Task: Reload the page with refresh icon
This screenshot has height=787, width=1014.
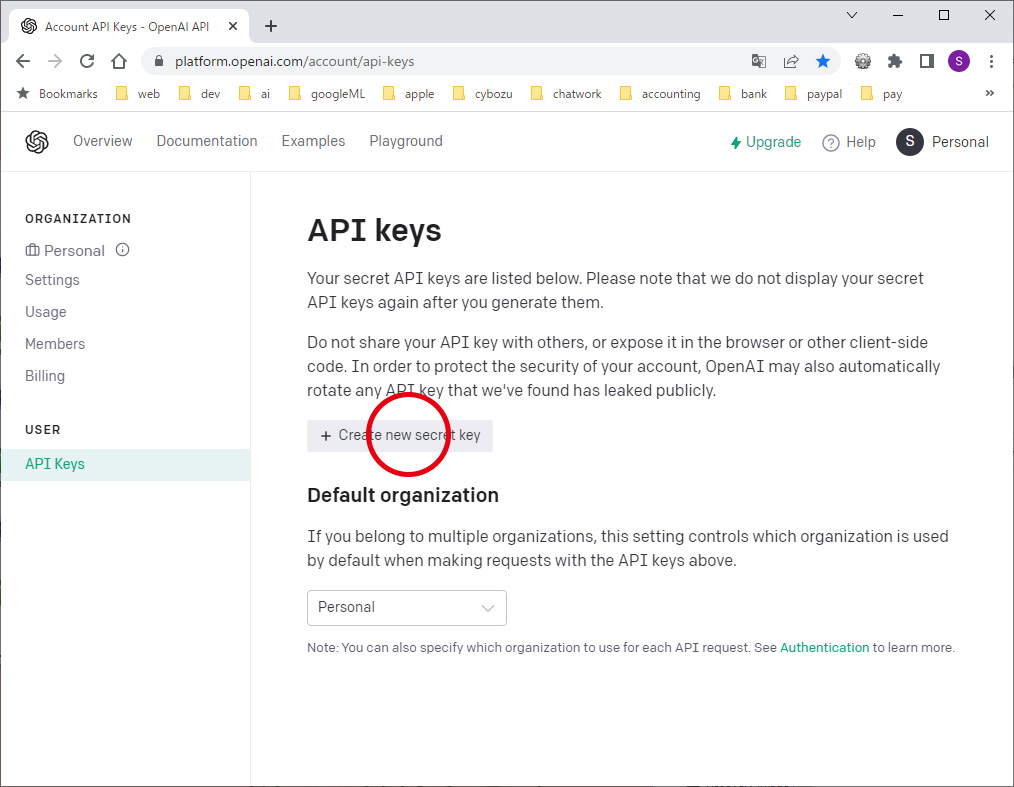Action: pyautogui.click(x=87, y=61)
